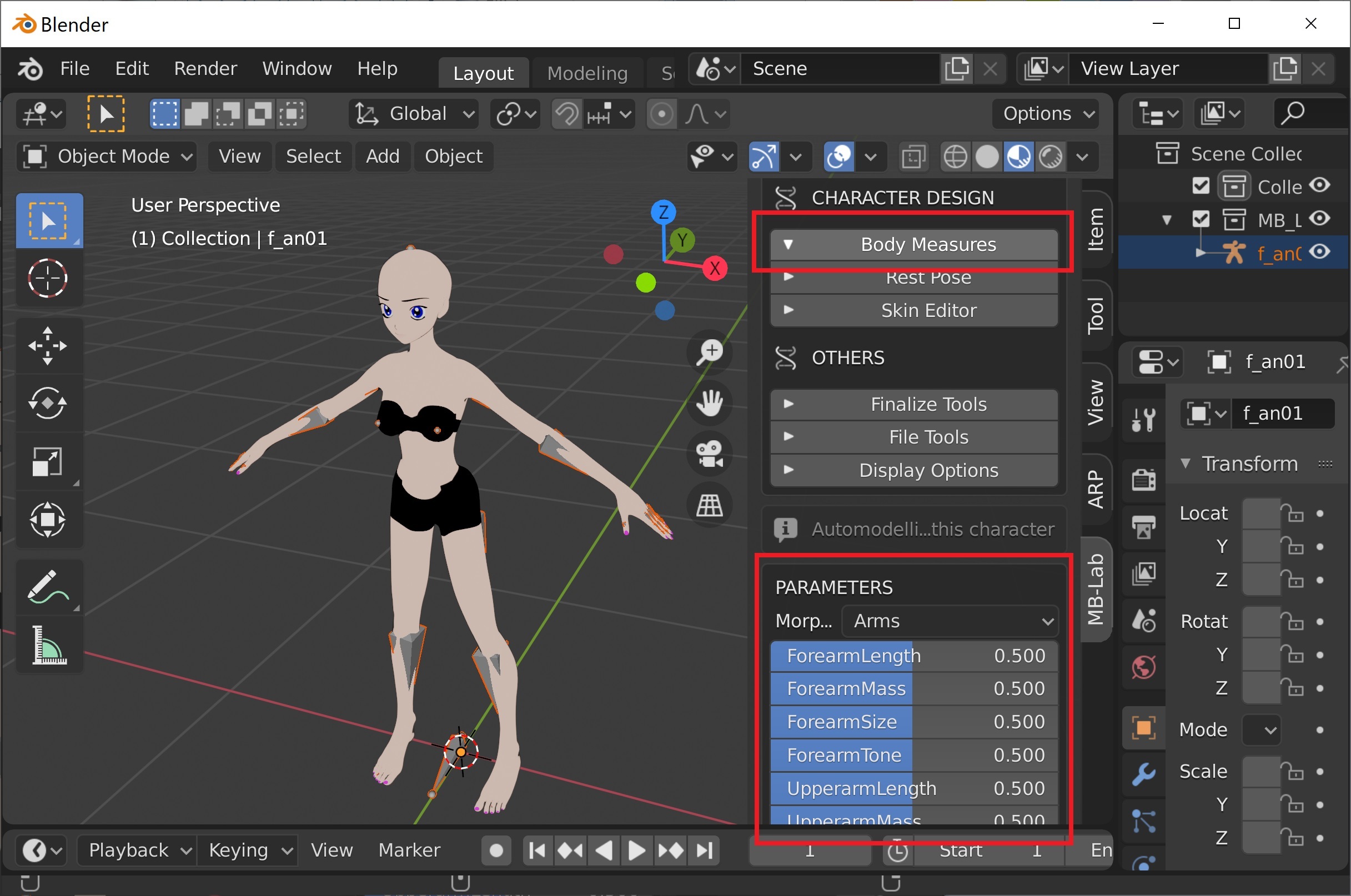Adjust the ForearmLength slider
The height and width of the screenshot is (896, 1351).
click(x=913, y=656)
